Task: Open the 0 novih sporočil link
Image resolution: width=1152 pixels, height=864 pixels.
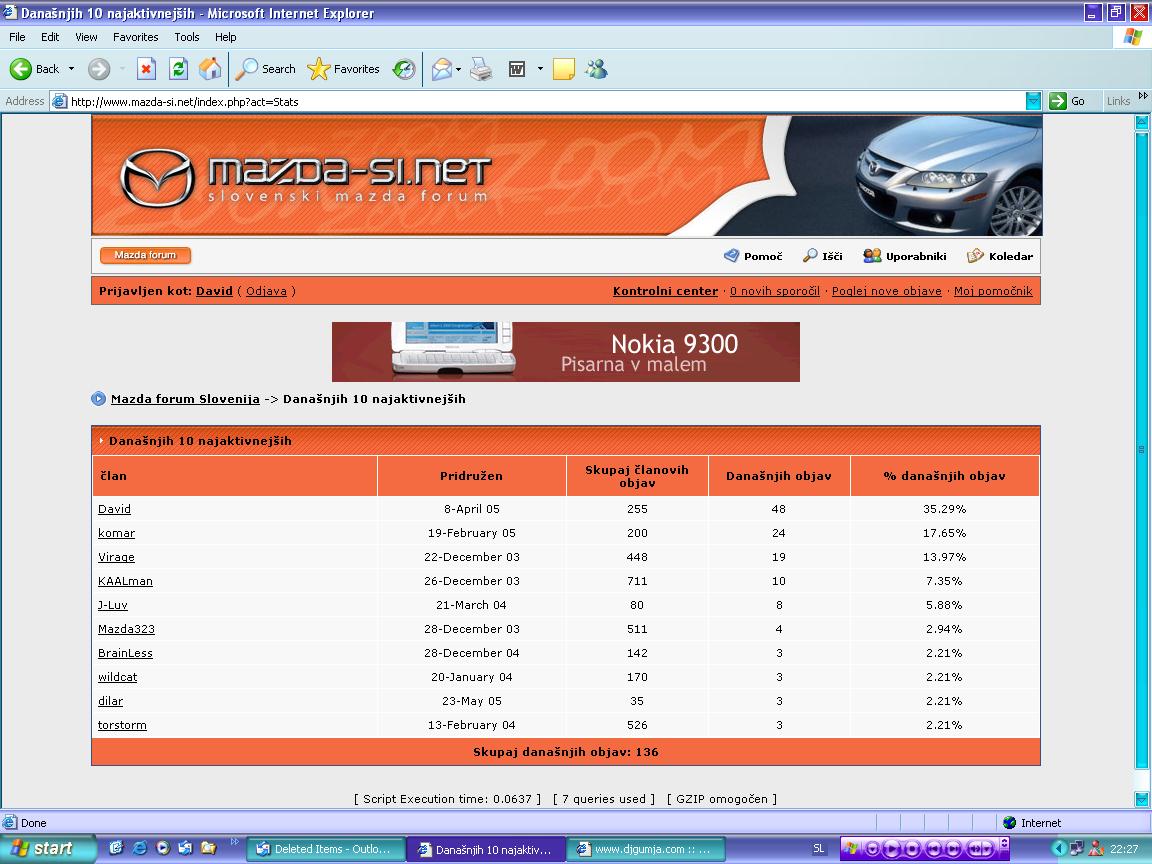Action: click(774, 291)
